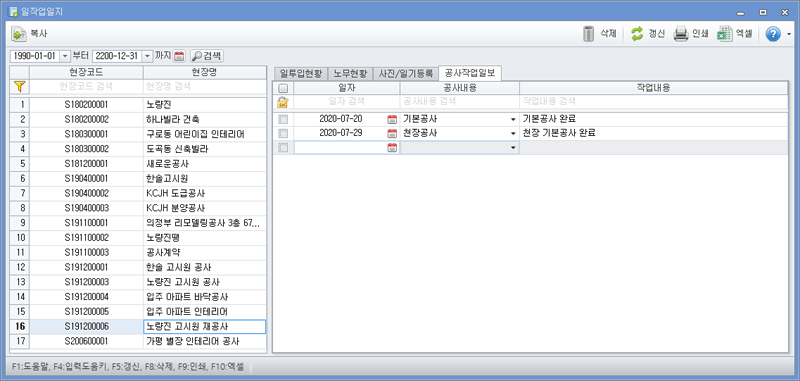Export with the 엑셀 button
The image size is (800, 381).
point(735,34)
